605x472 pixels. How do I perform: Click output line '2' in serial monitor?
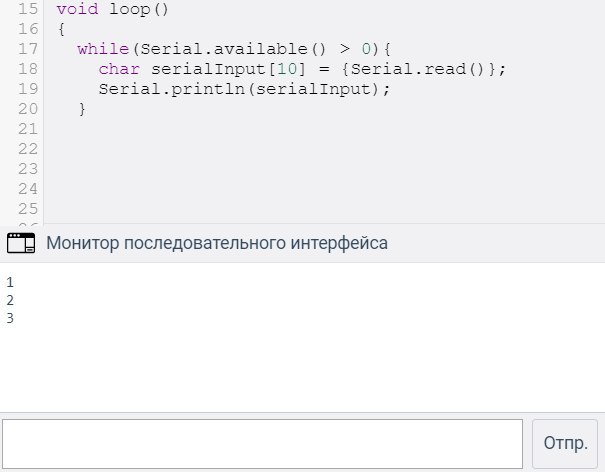point(10,300)
